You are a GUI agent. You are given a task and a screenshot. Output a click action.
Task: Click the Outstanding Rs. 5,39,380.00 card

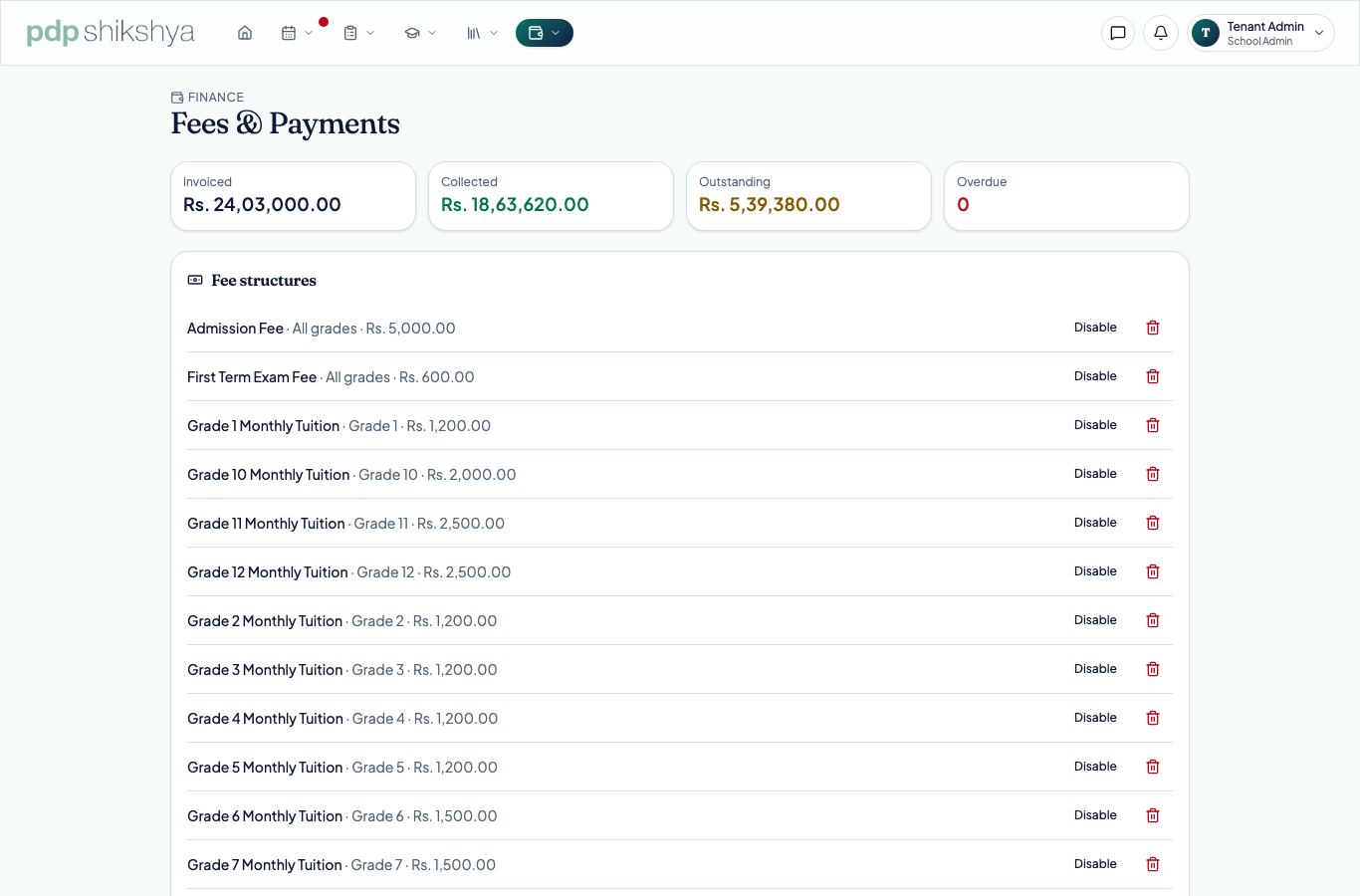[x=808, y=196]
